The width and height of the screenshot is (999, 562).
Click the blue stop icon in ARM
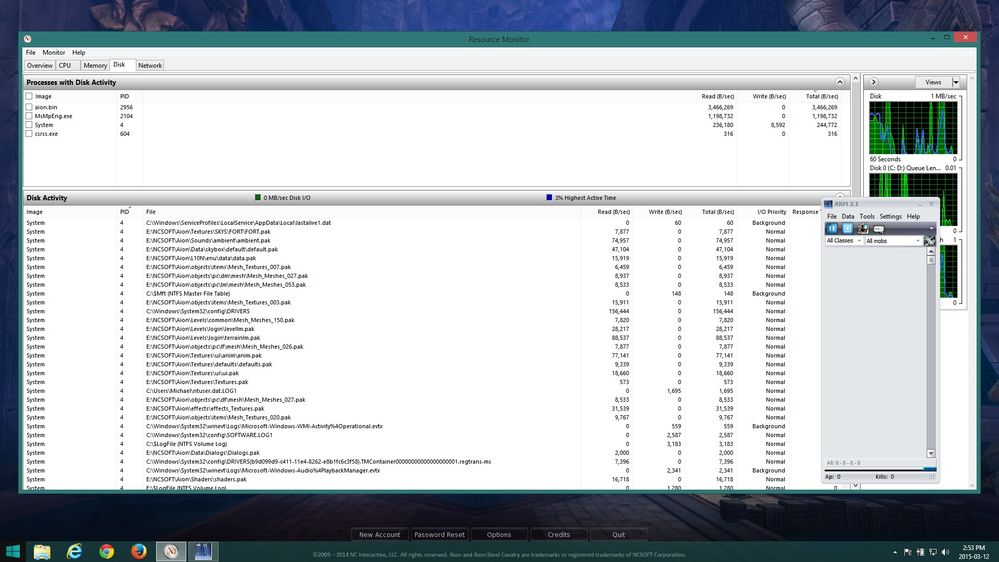847,228
